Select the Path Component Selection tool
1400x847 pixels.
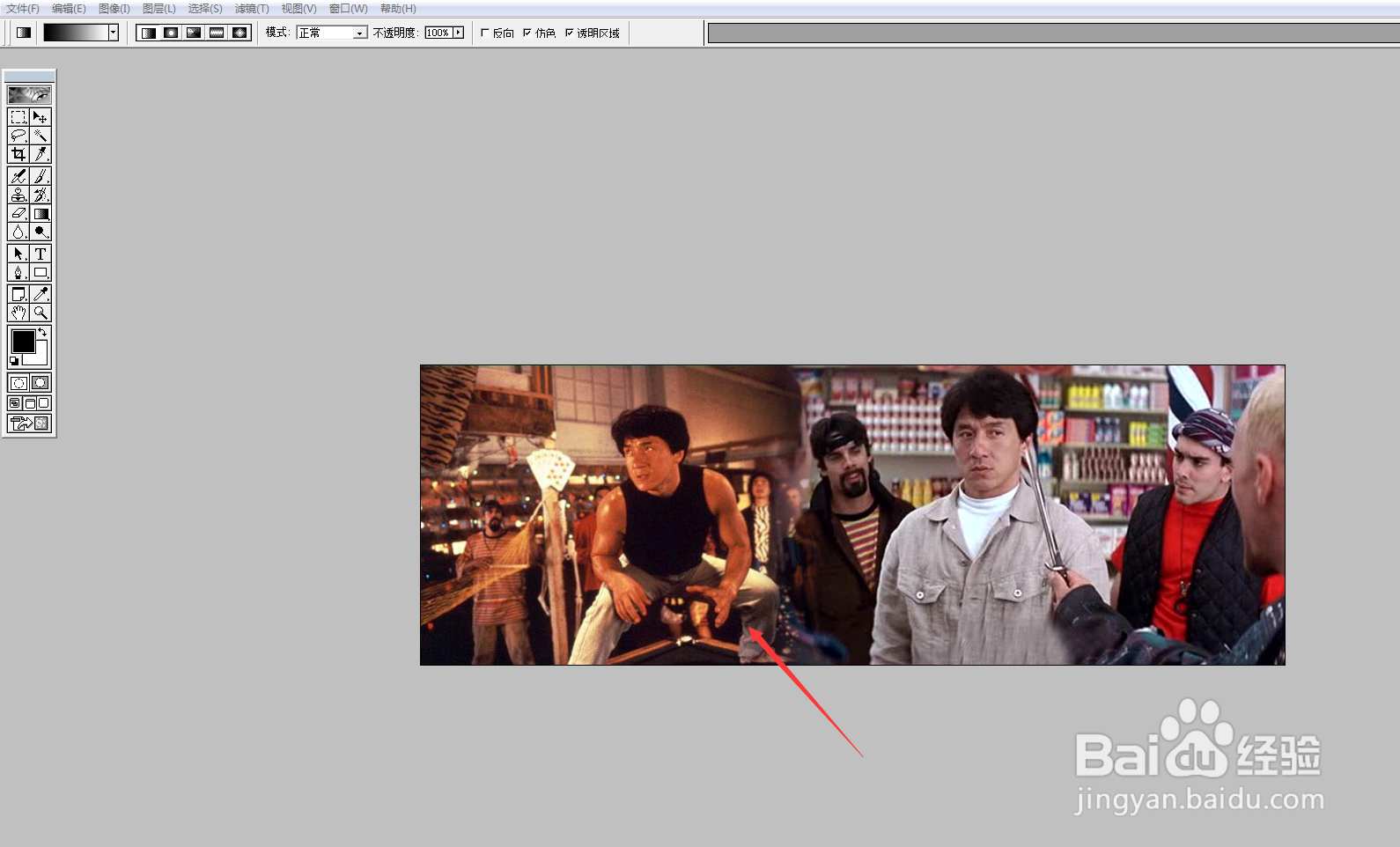tap(18, 254)
